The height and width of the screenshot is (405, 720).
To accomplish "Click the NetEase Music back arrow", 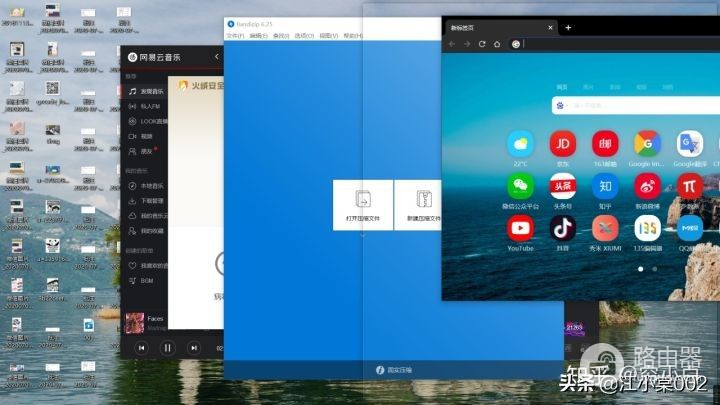I will 217,56.
